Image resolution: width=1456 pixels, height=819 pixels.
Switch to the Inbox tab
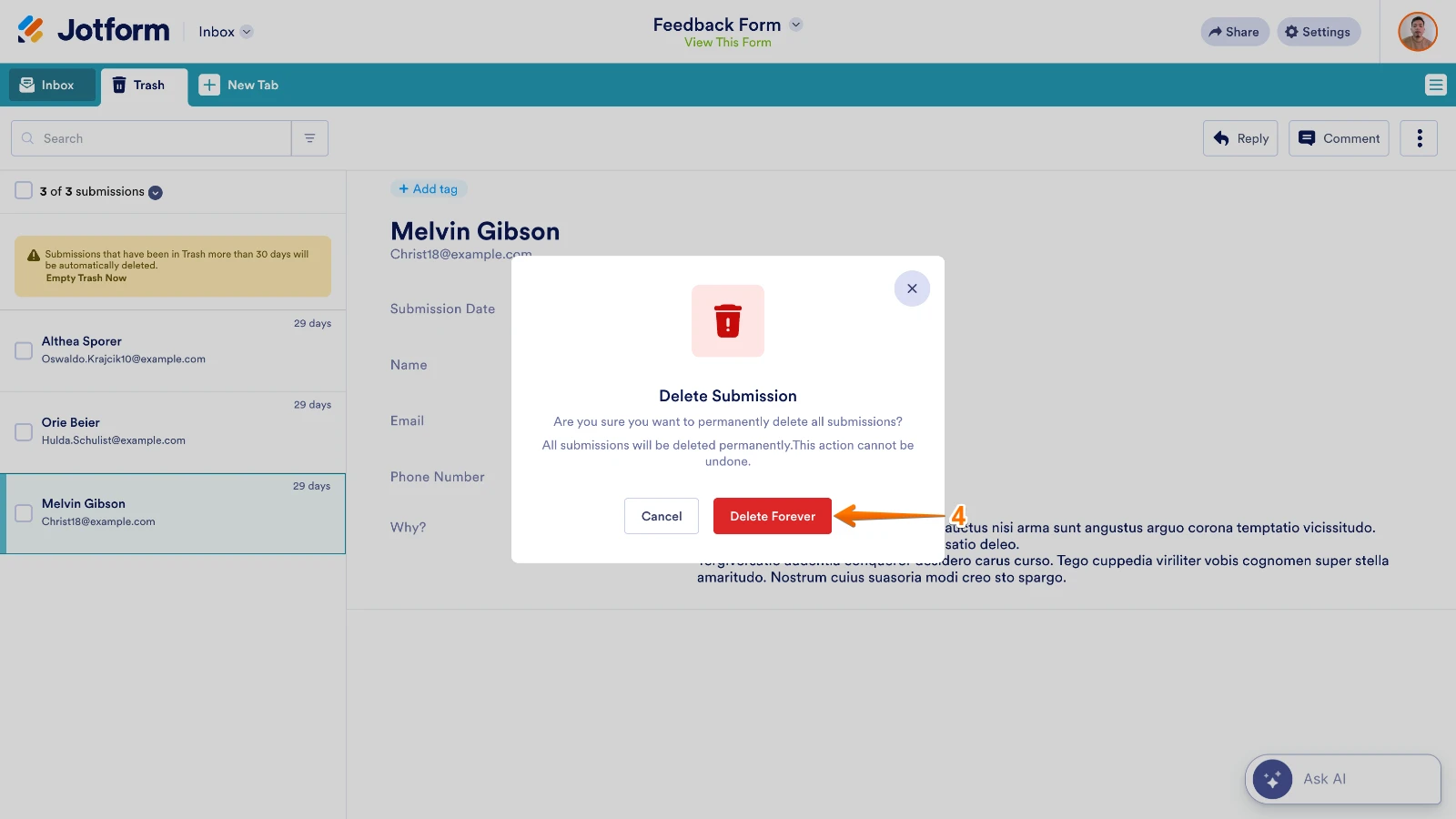pyautogui.click(x=52, y=85)
